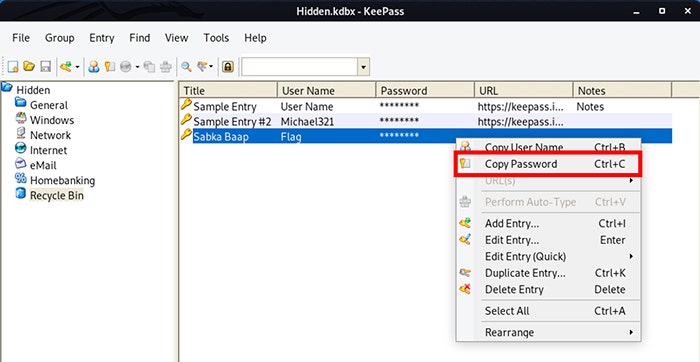The width and height of the screenshot is (700, 362).
Task: Choose Copy User Name in context menu
Action: coord(548,147)
